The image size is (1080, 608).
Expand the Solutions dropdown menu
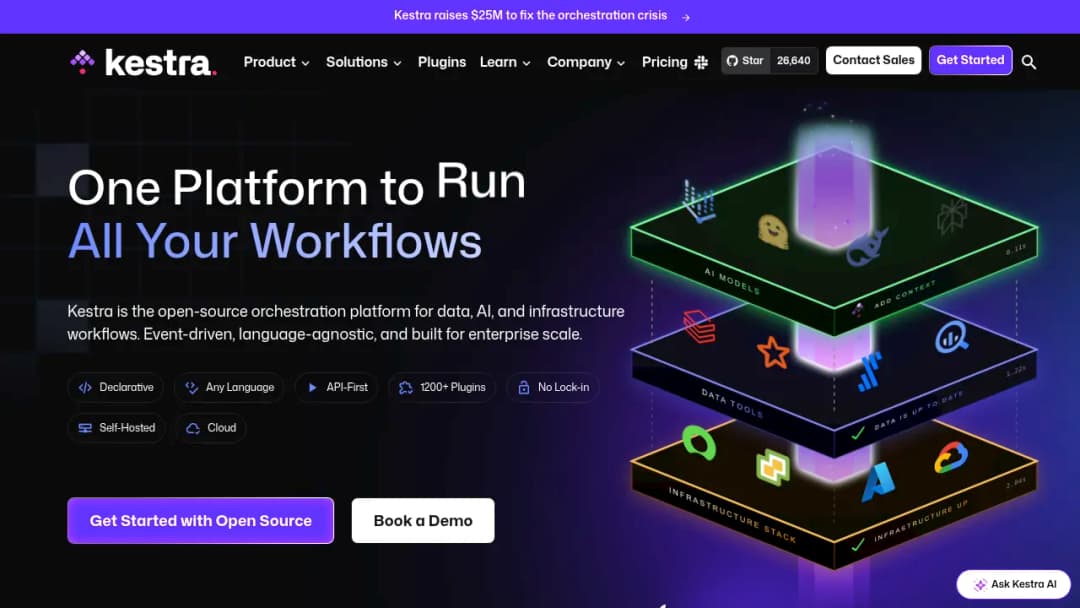click(364, 62)
